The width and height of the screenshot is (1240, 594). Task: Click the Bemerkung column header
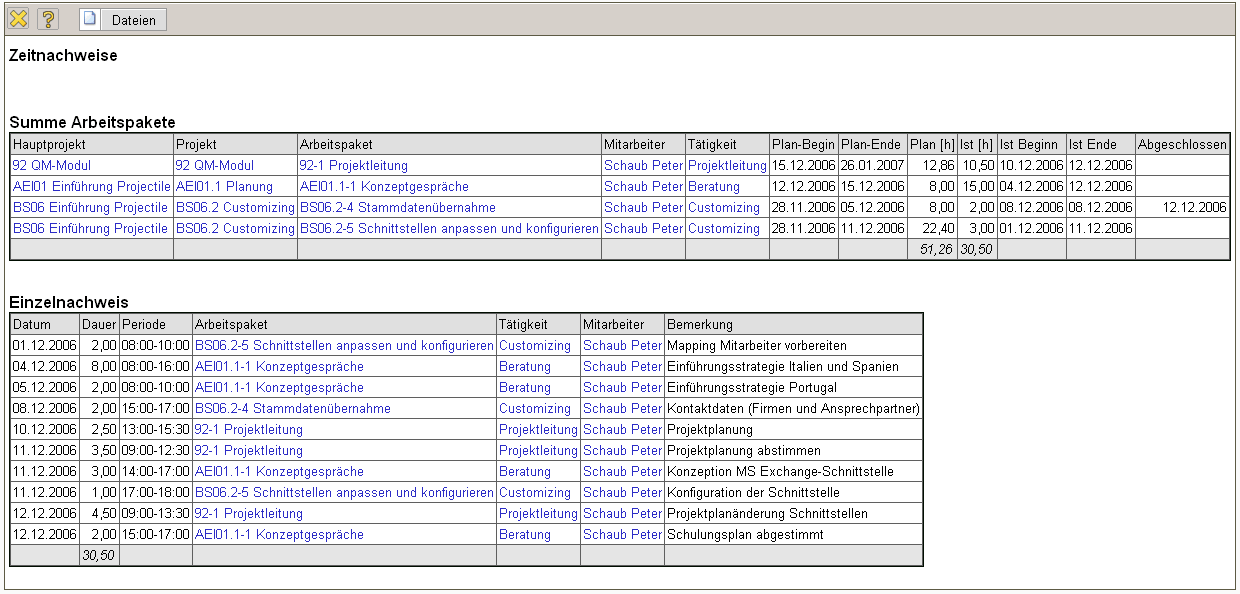pos(700,325)
